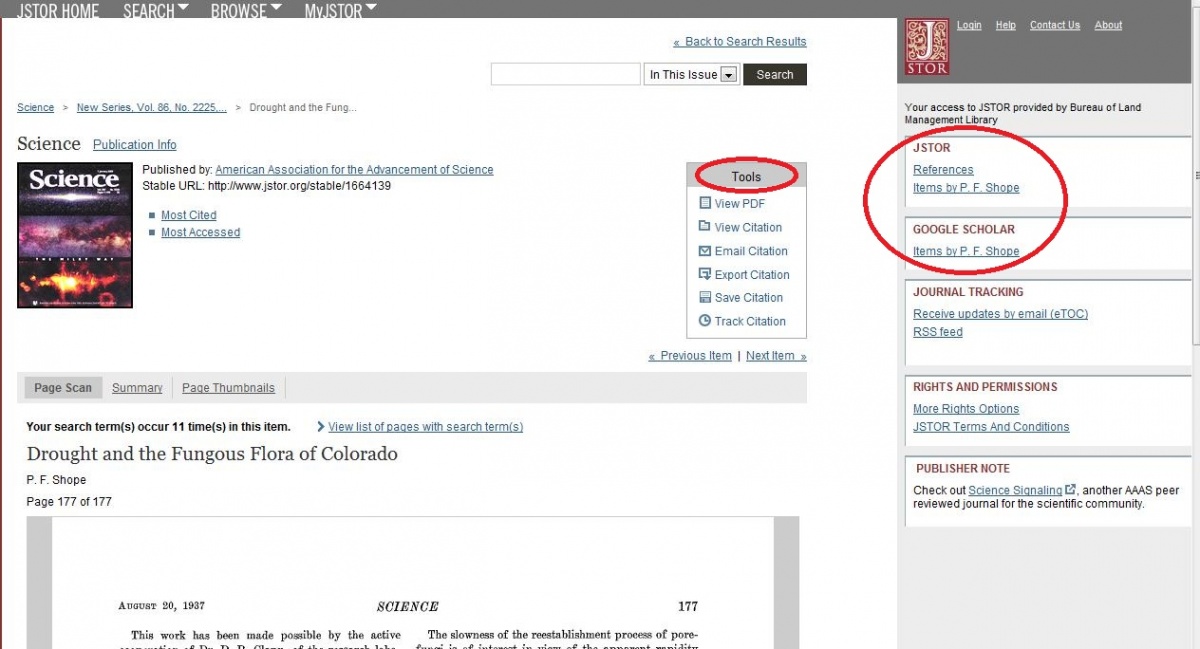Click the Science journal cover thumbnail
Viewport: 1200px width, 649px height.
coord(74,234)
